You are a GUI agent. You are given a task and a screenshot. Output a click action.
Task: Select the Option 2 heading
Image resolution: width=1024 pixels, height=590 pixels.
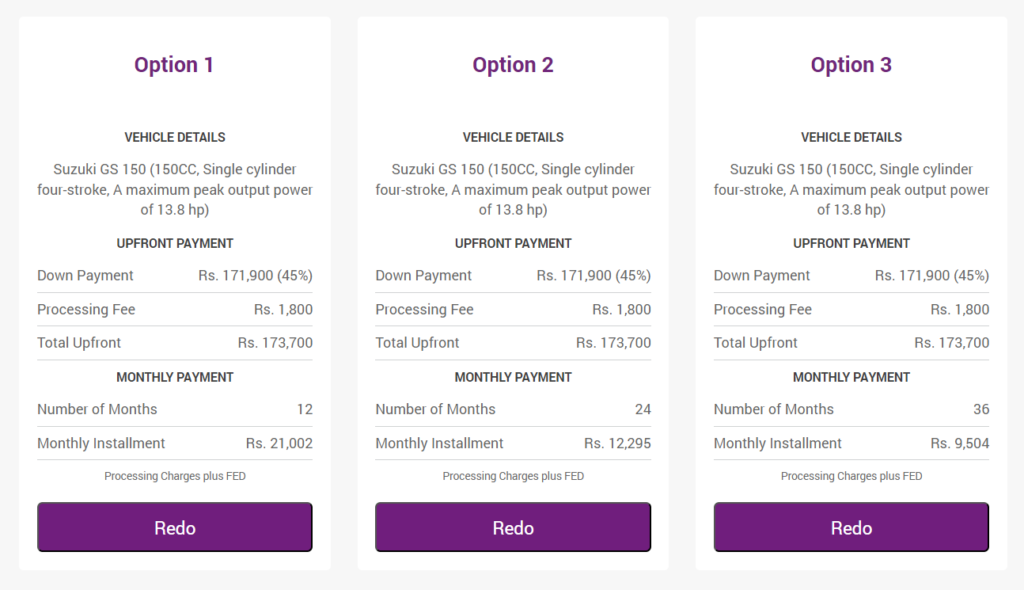pyautogui.click(x=513, y=65)
